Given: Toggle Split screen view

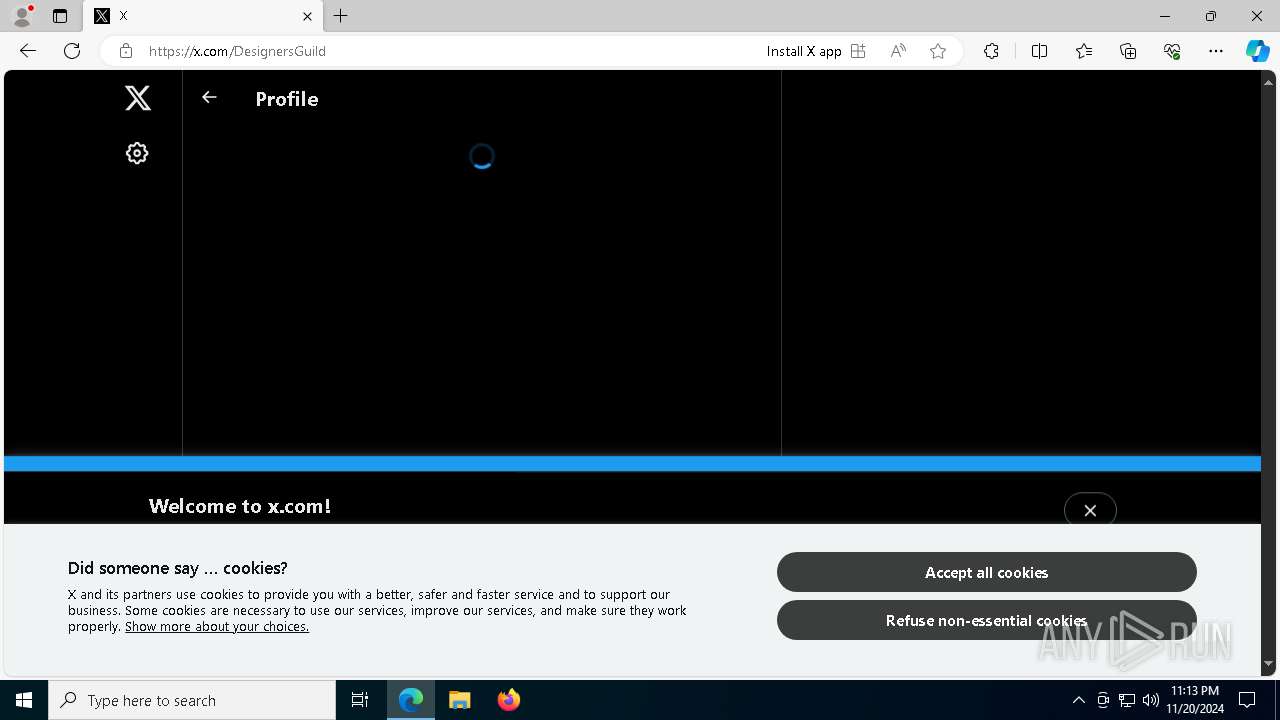Looking at the screenshot, I should pyautogui.click(x=1039, y=51).
